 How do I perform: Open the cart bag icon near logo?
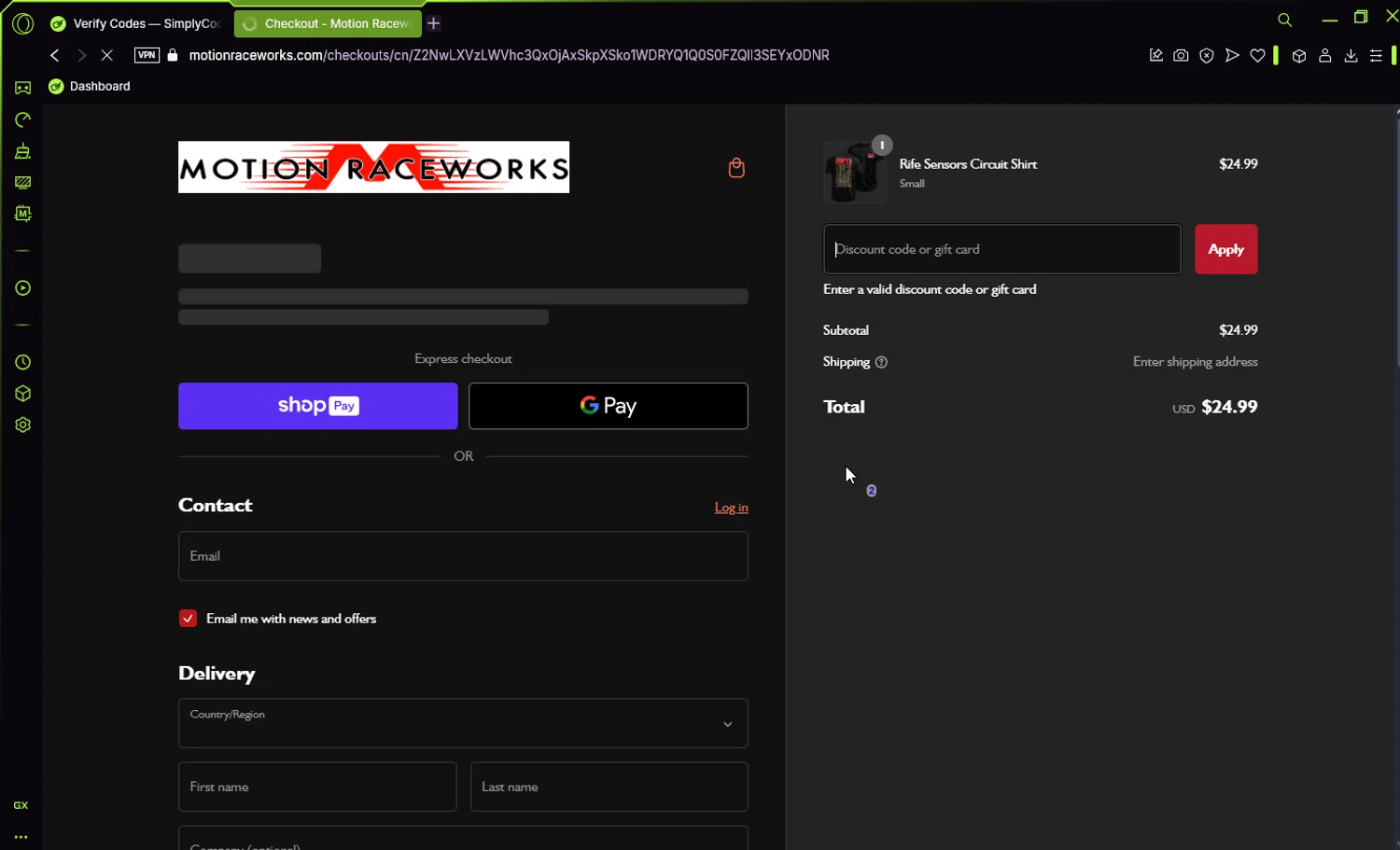736,167
